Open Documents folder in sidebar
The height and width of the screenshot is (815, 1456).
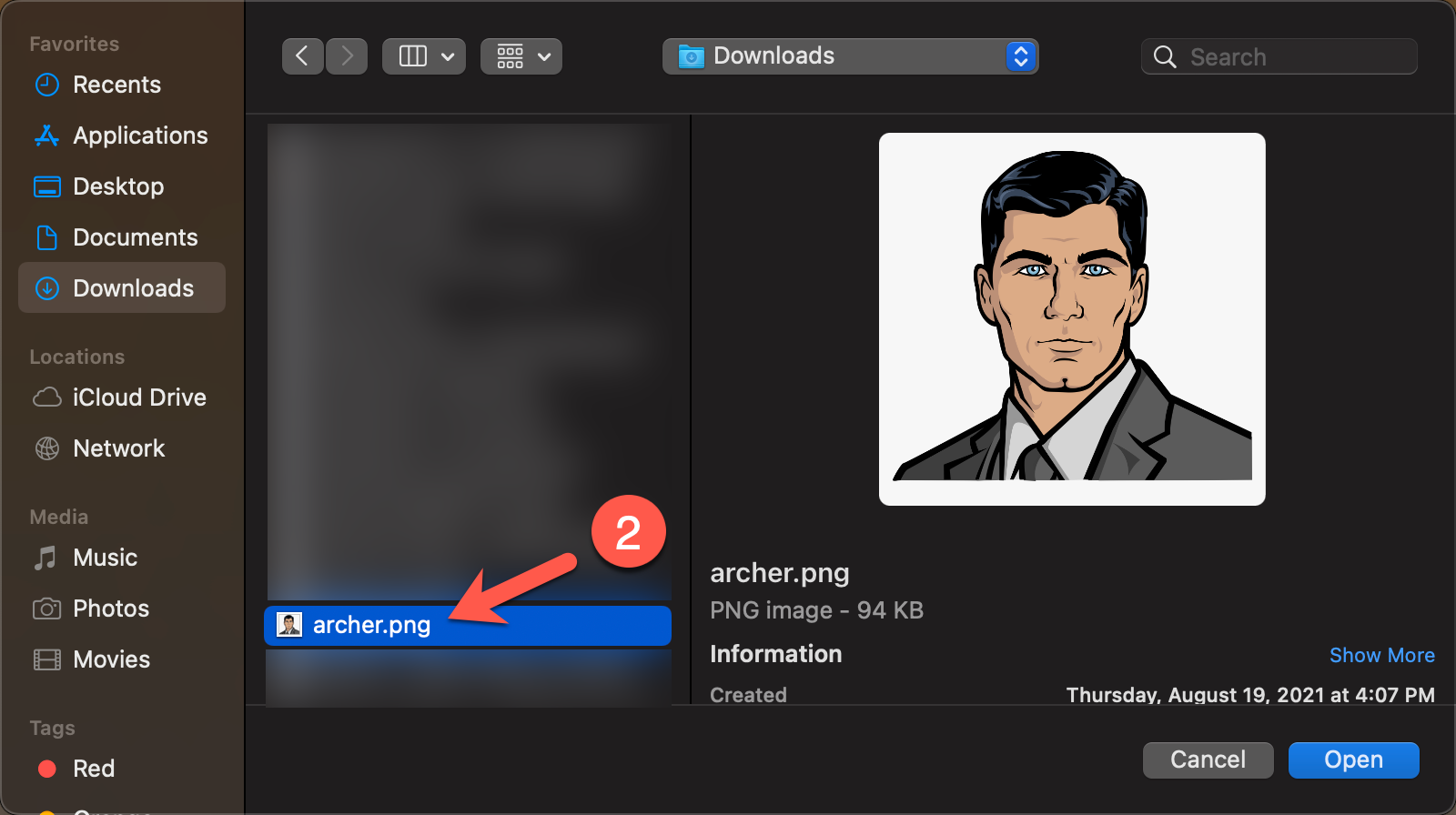135,237
